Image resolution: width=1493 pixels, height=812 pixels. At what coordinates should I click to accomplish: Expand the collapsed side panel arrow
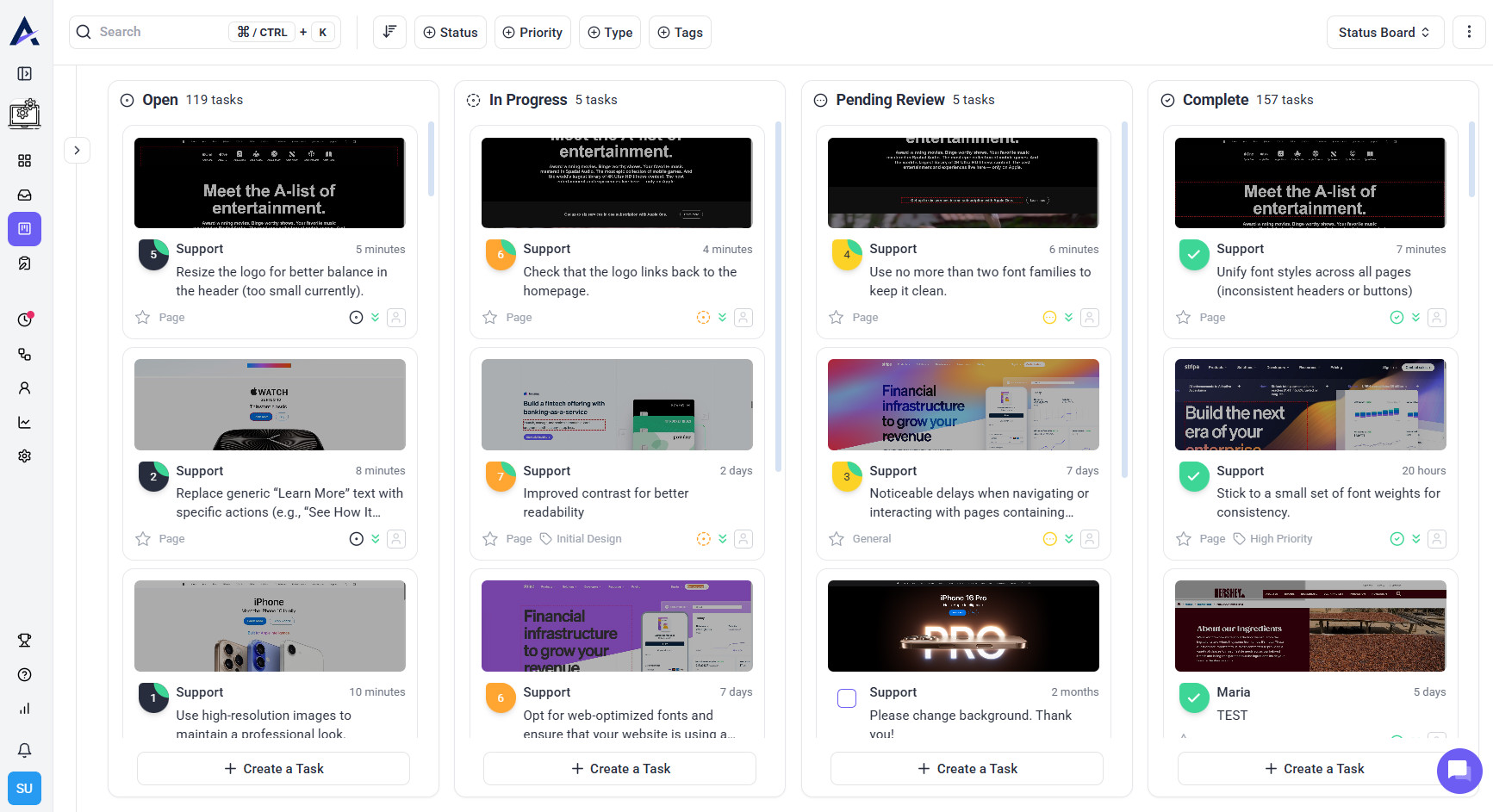pyautogui.click(x=77, y=151)
